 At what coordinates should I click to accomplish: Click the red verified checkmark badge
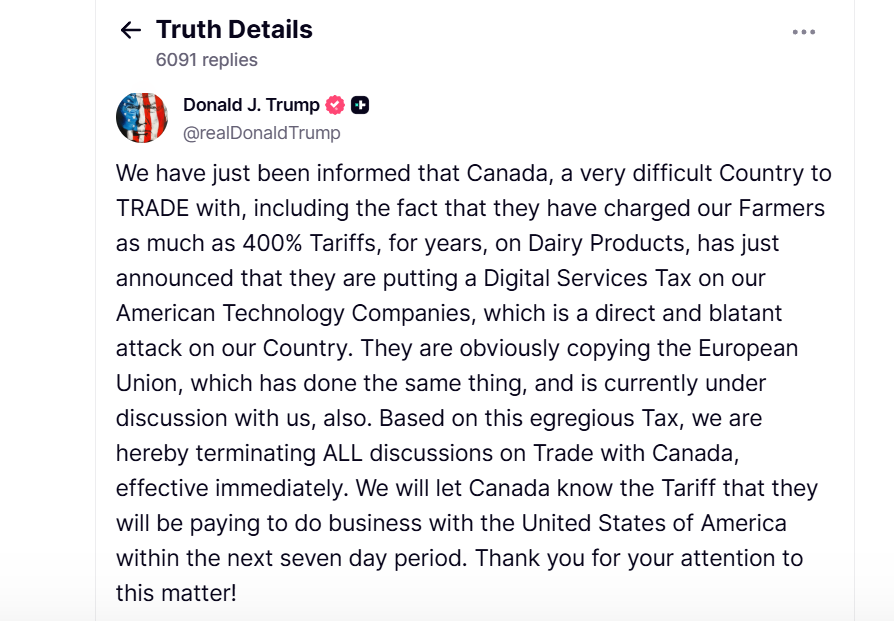coord(335,105)
